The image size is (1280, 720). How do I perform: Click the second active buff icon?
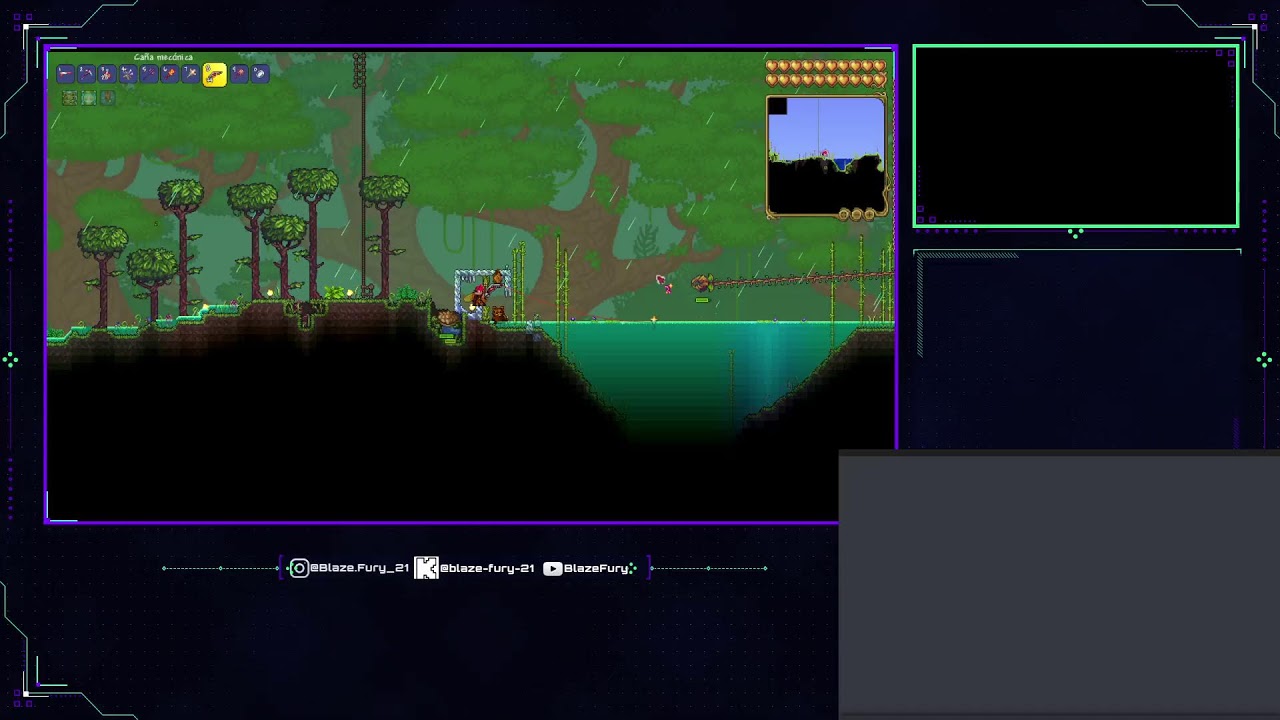[89, 98]
